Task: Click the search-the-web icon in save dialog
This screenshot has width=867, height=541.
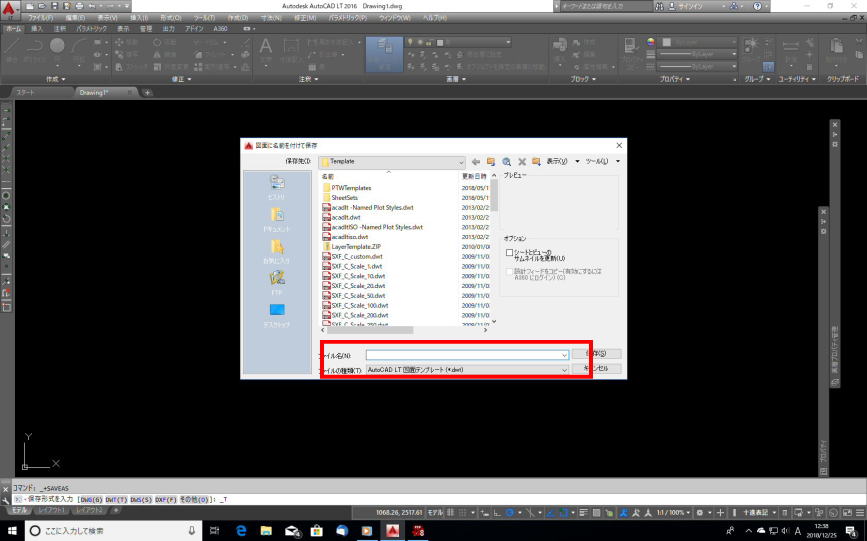Action: pyautogui.click(x=506, y=162)
